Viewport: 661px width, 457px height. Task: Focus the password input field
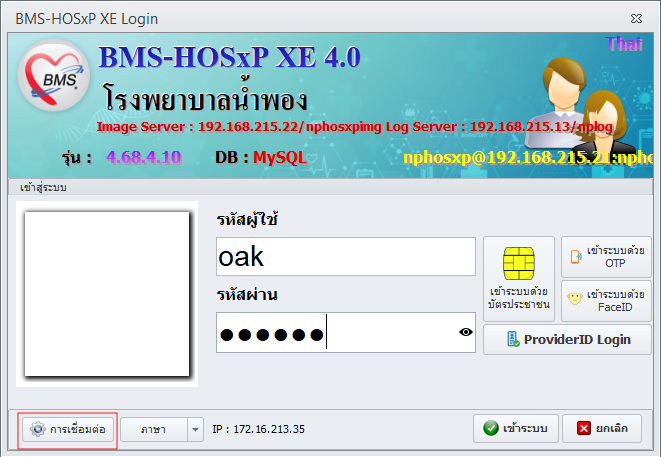point(346,332)
